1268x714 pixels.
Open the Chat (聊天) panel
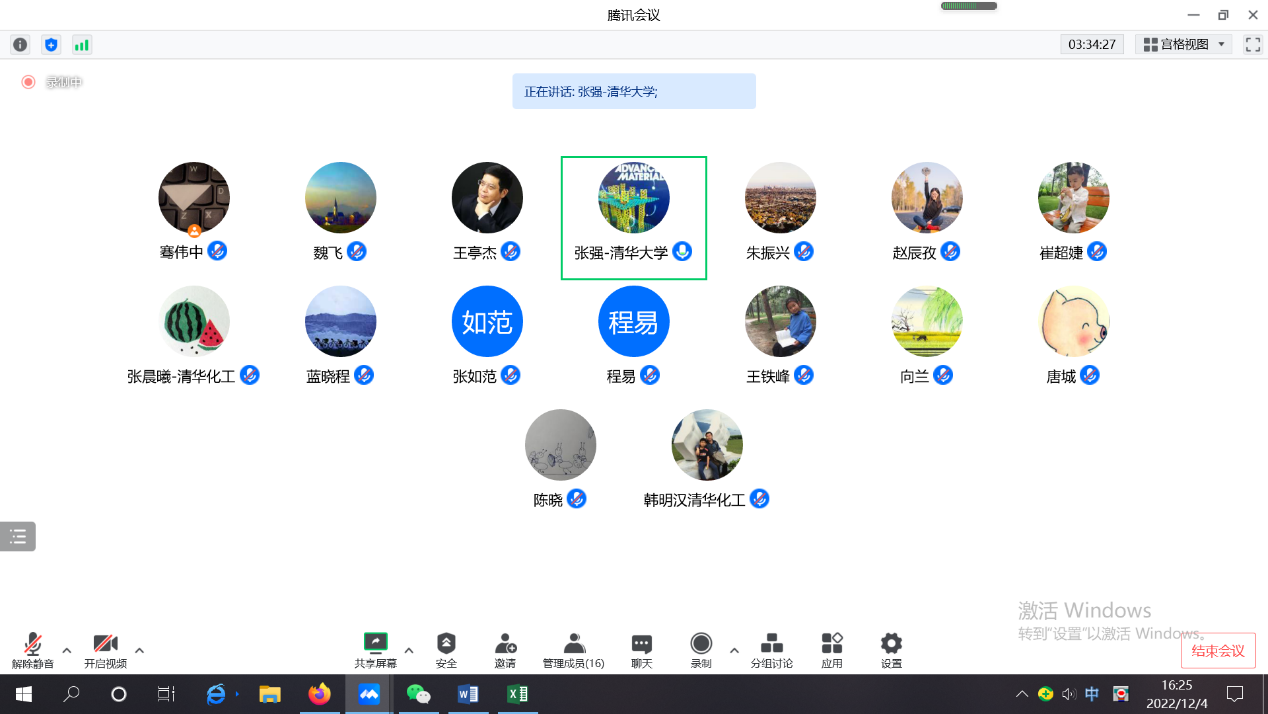(642, 650)
